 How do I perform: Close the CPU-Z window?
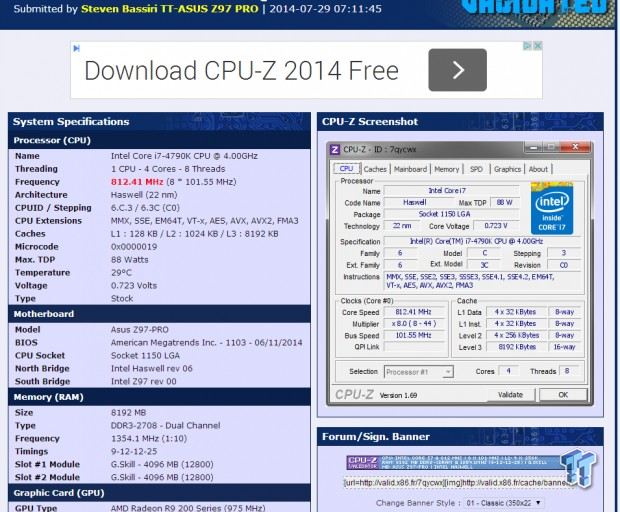click(x=575, y=147)
